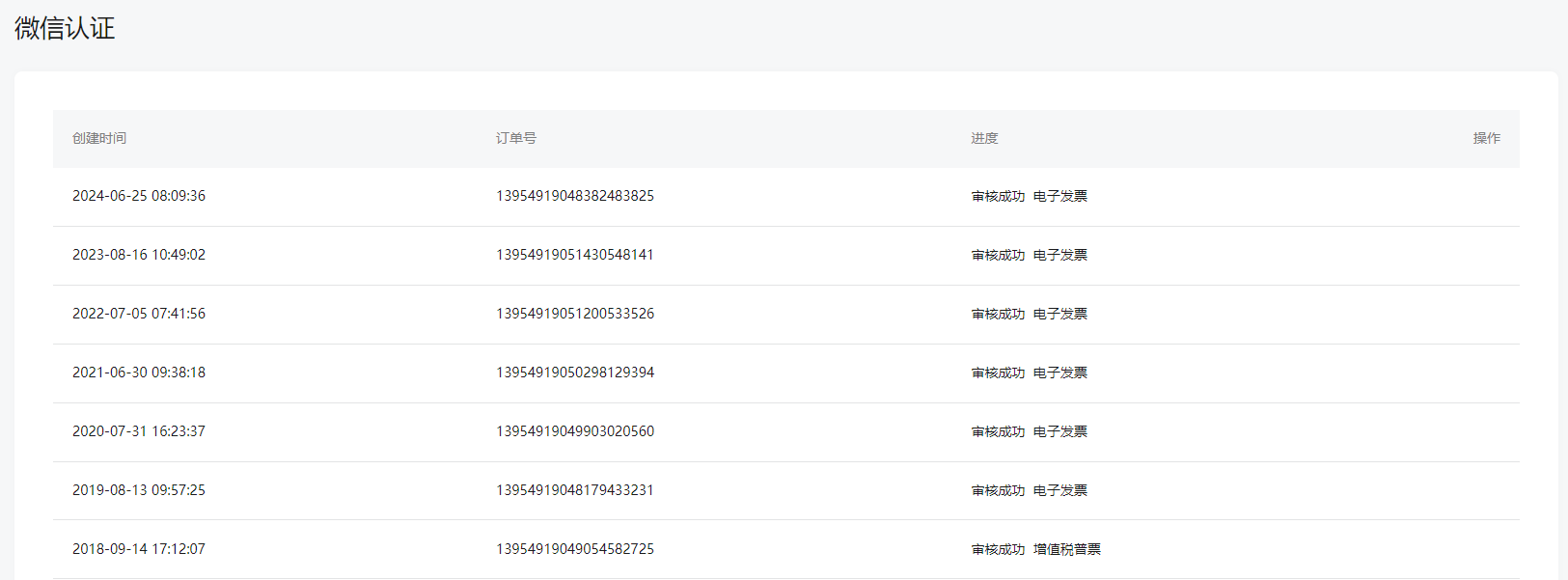The image size is (1568, 580).
Task: Click 审核成功 status in 2021-06-30 row
Action: point(998,373)
